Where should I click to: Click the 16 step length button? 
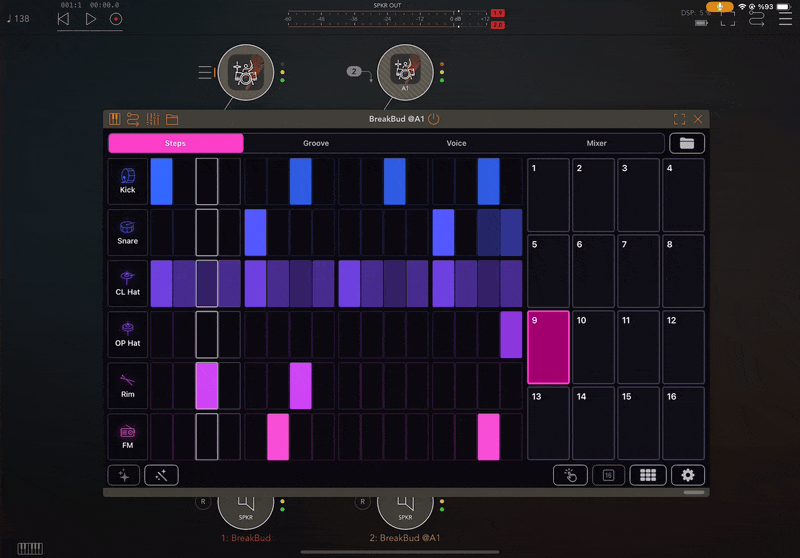coord(608,475)
